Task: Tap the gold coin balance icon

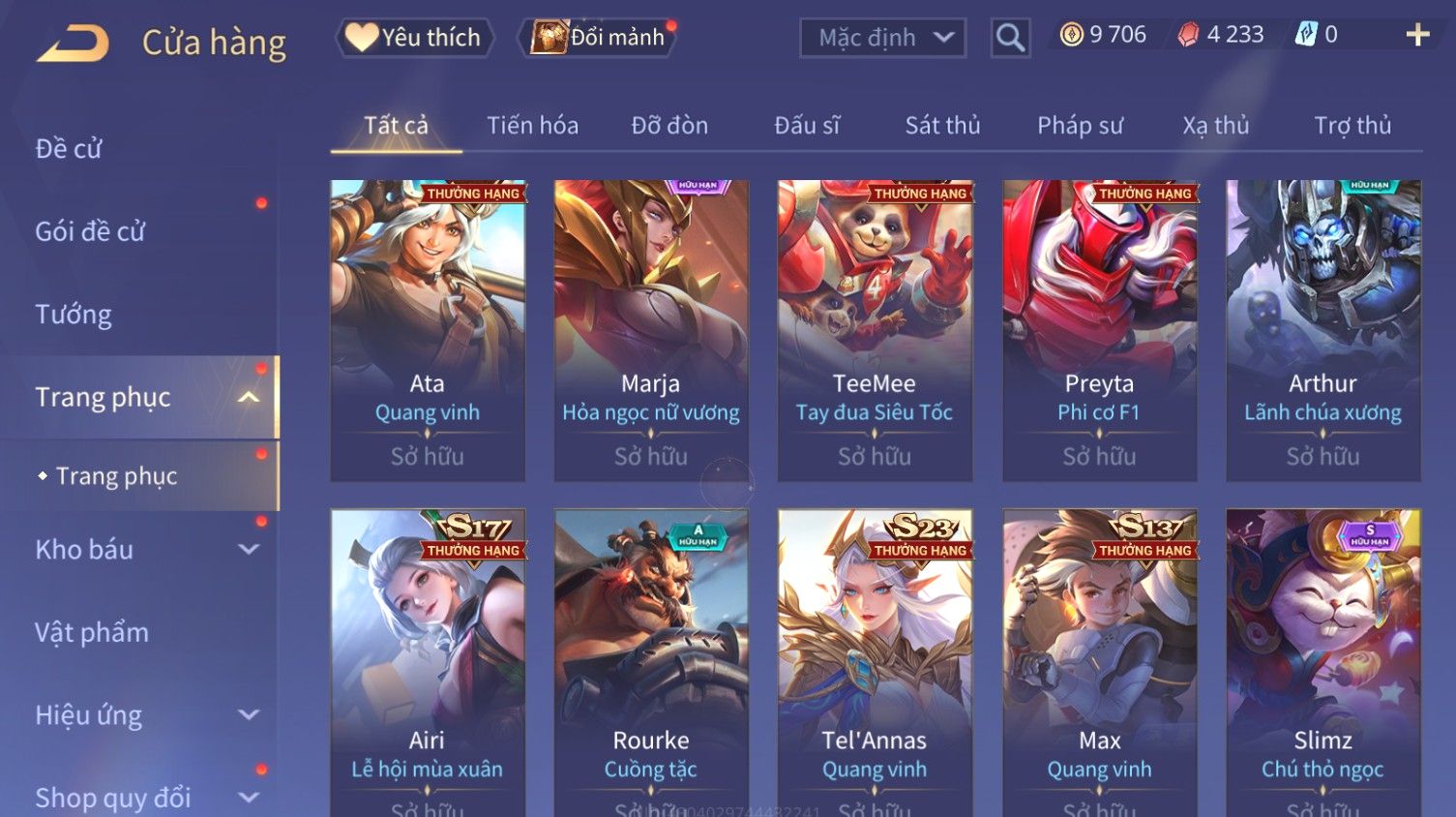Action: tap(1071, 35)
